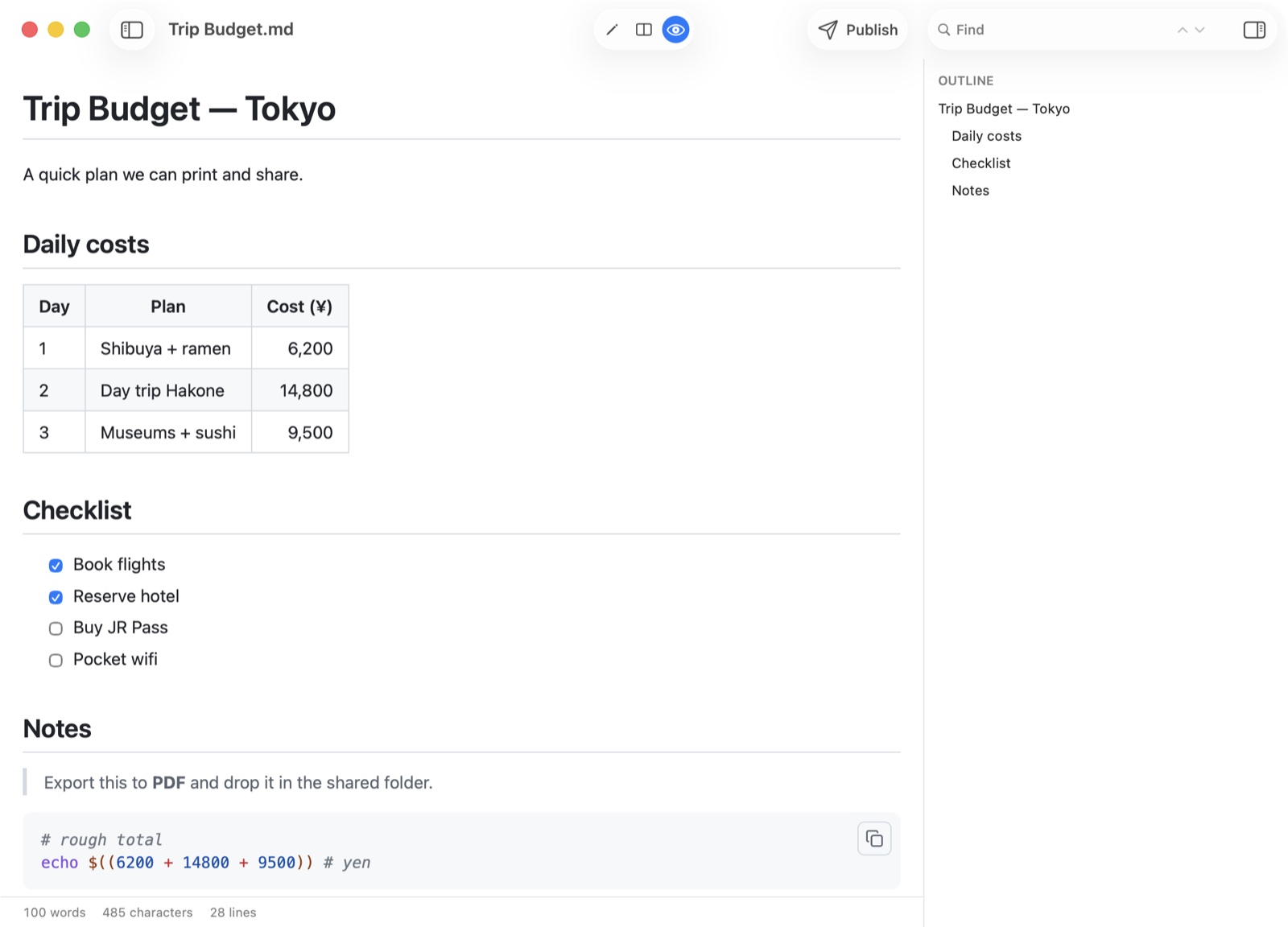Viewport: 1288px width, 927px height.
Task: Click the OUTLINE panel label
Action: tap(966, 80)
